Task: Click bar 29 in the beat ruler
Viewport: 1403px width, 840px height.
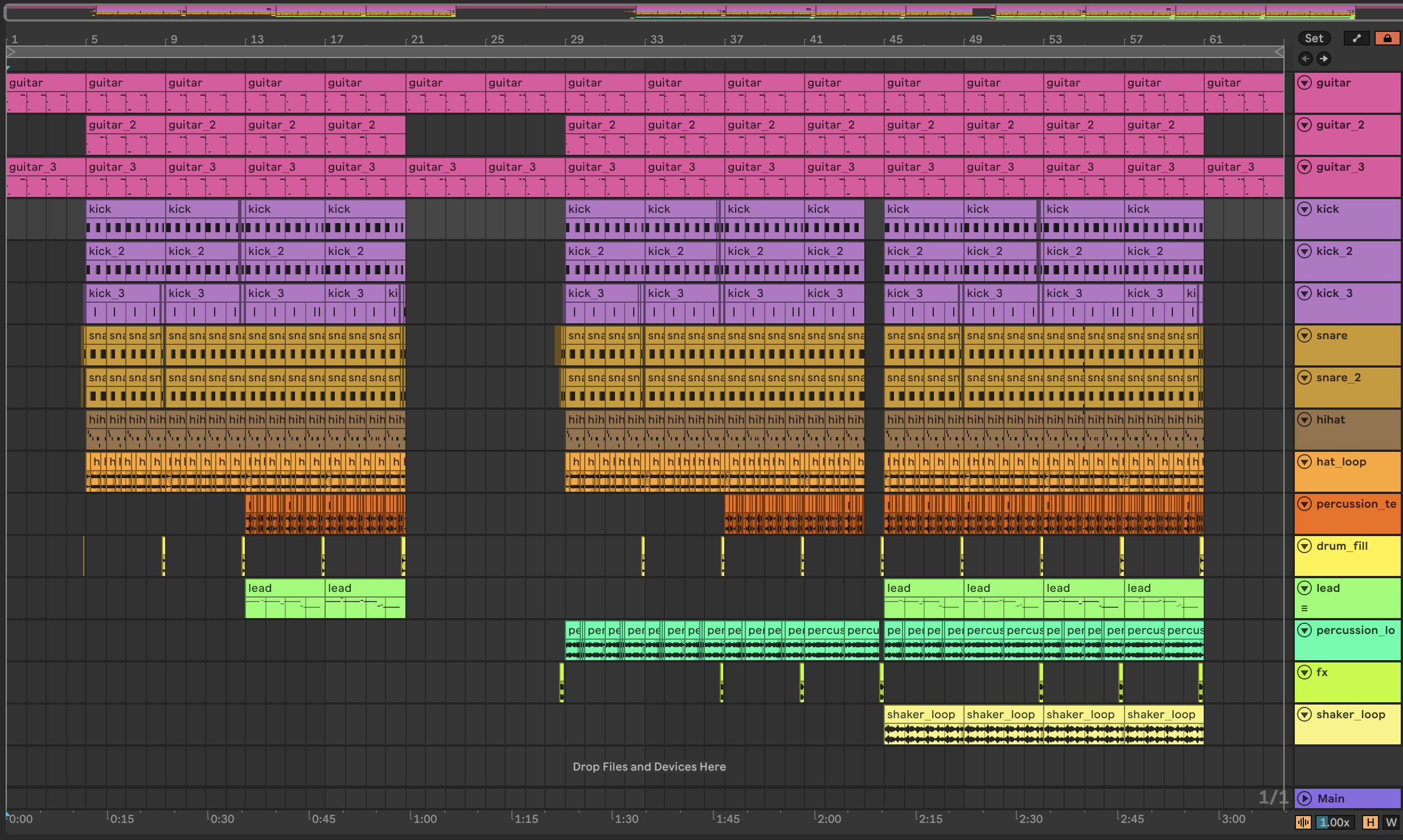Action: (576, 39)
